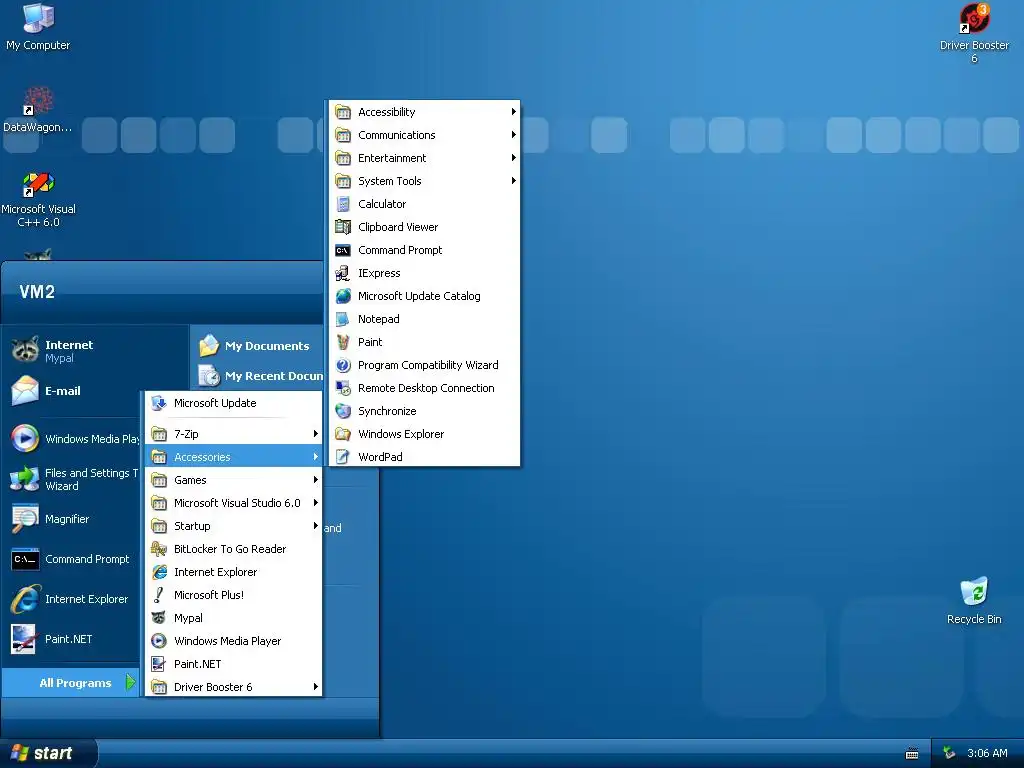Expand Microsoft Visual Studio 6.0 submenu arrow

pos(315,502)
